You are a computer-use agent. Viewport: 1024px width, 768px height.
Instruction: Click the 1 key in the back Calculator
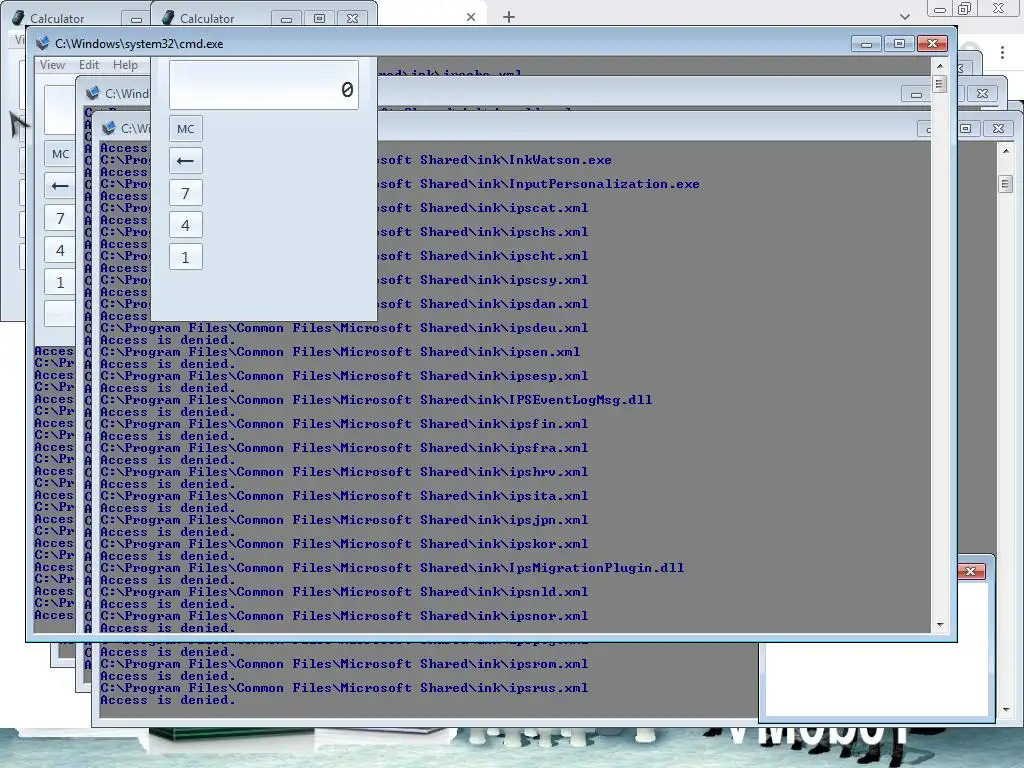click(x=60, y=282)
